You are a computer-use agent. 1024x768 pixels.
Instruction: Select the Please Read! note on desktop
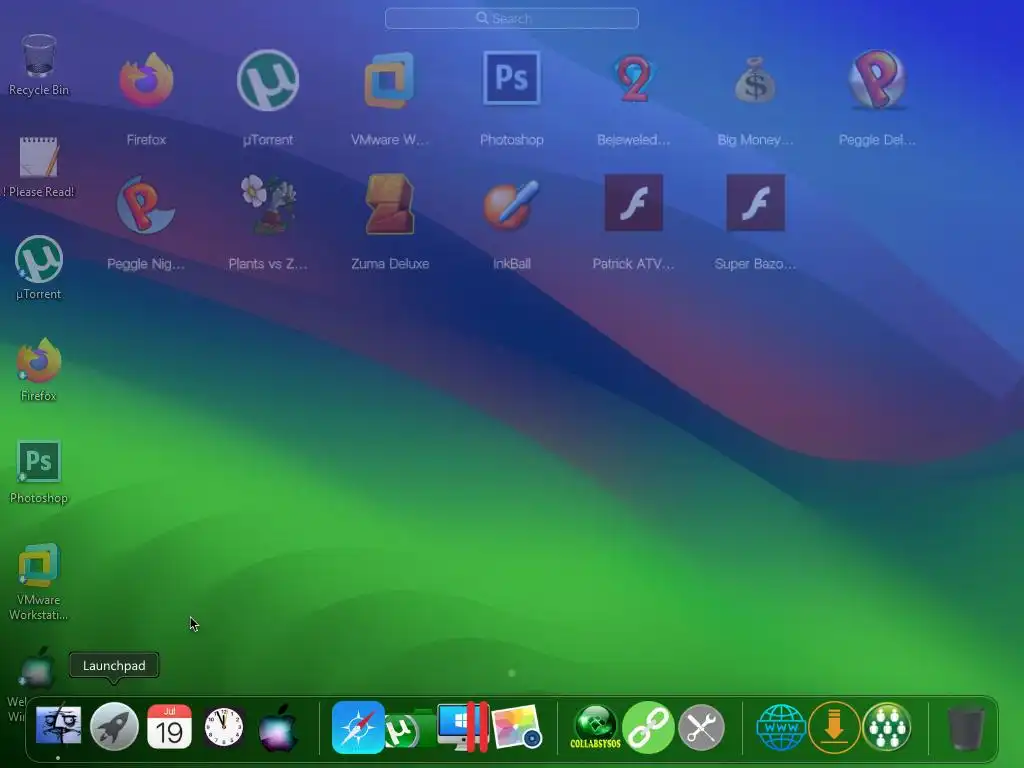[x=39, y=167]
